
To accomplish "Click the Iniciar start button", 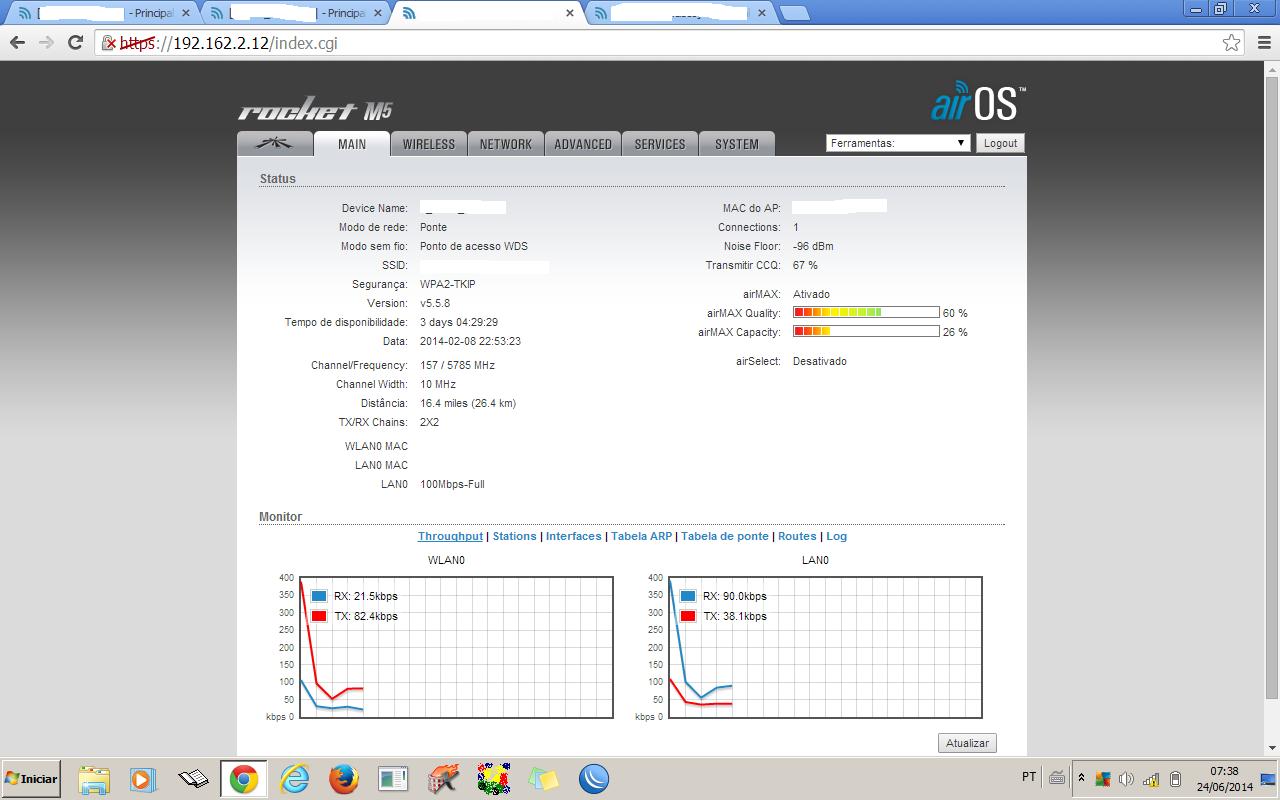I will click(x=31, y=778).
